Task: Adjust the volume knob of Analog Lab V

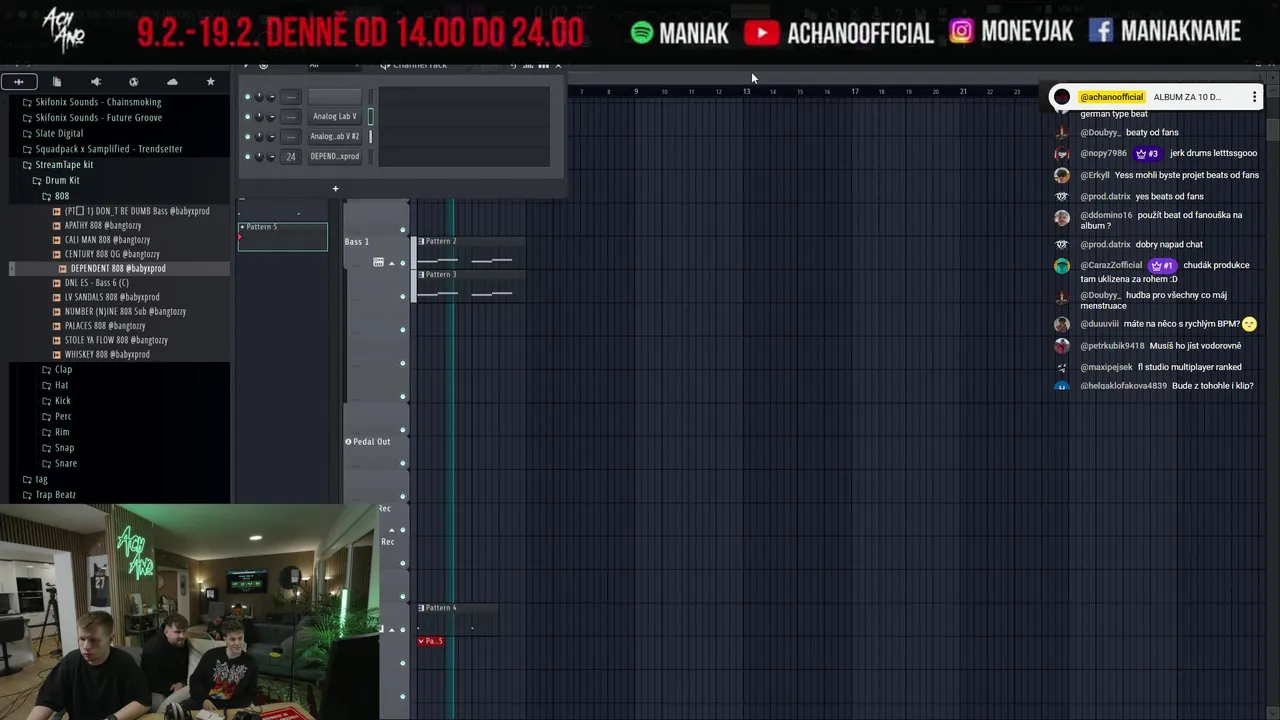Action: [x=272, y=116]
